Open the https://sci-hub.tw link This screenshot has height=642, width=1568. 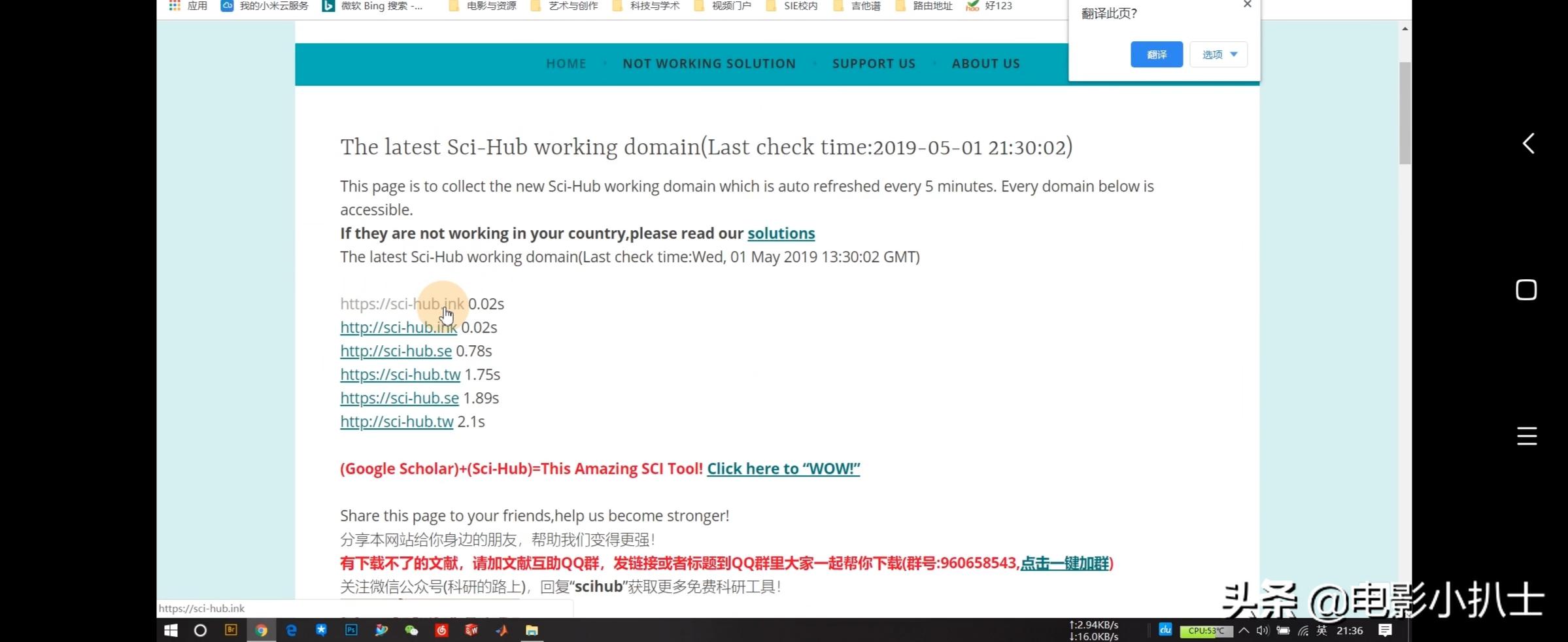(400, 375)
